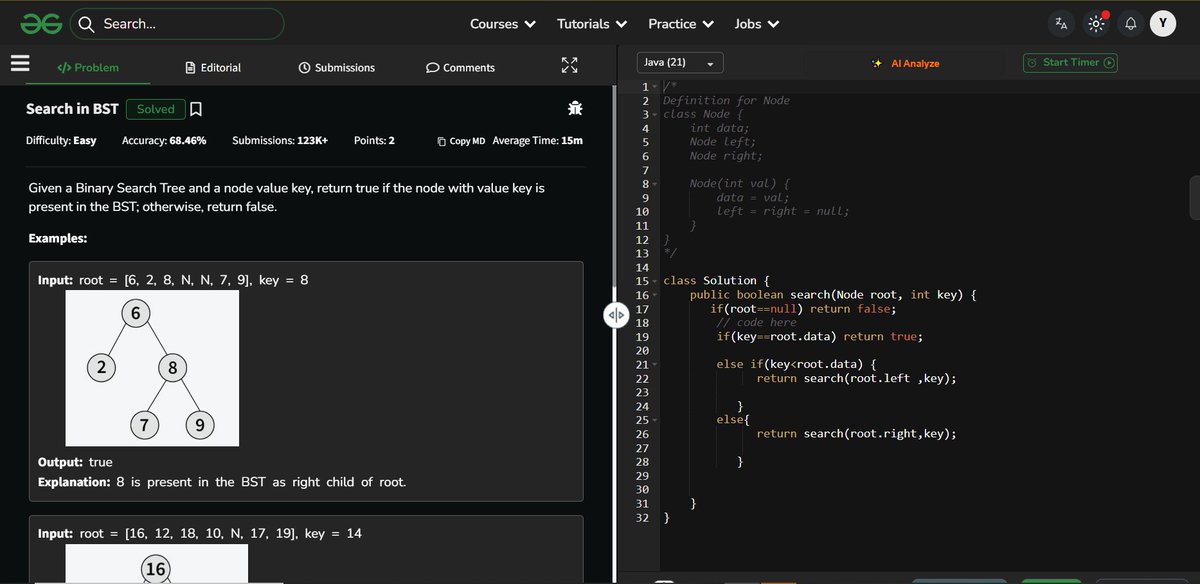The width and height of the screenshot is (1200, 584).
Task: Bookmark the Search in BST problem
Action: tap(196, 108)
